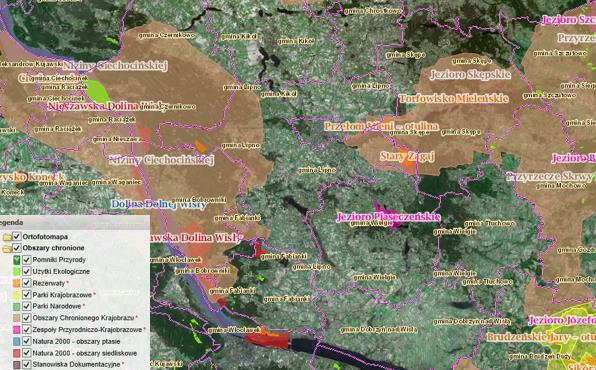The width and height of the screenshot is (596, 370).
Task: Toggle Natura 2000 obszary ptasie checkbox
Action: coord(27,341)
